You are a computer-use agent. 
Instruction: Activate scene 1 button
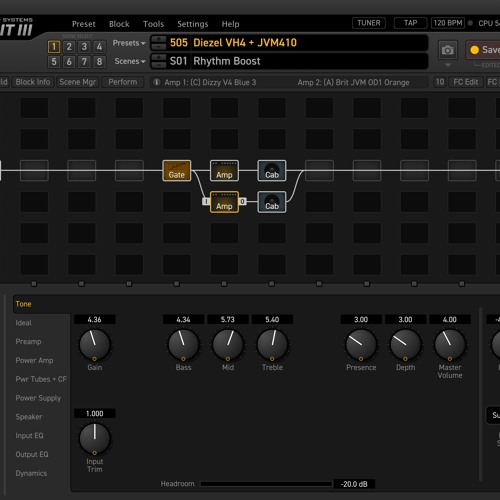pos(54,47)
